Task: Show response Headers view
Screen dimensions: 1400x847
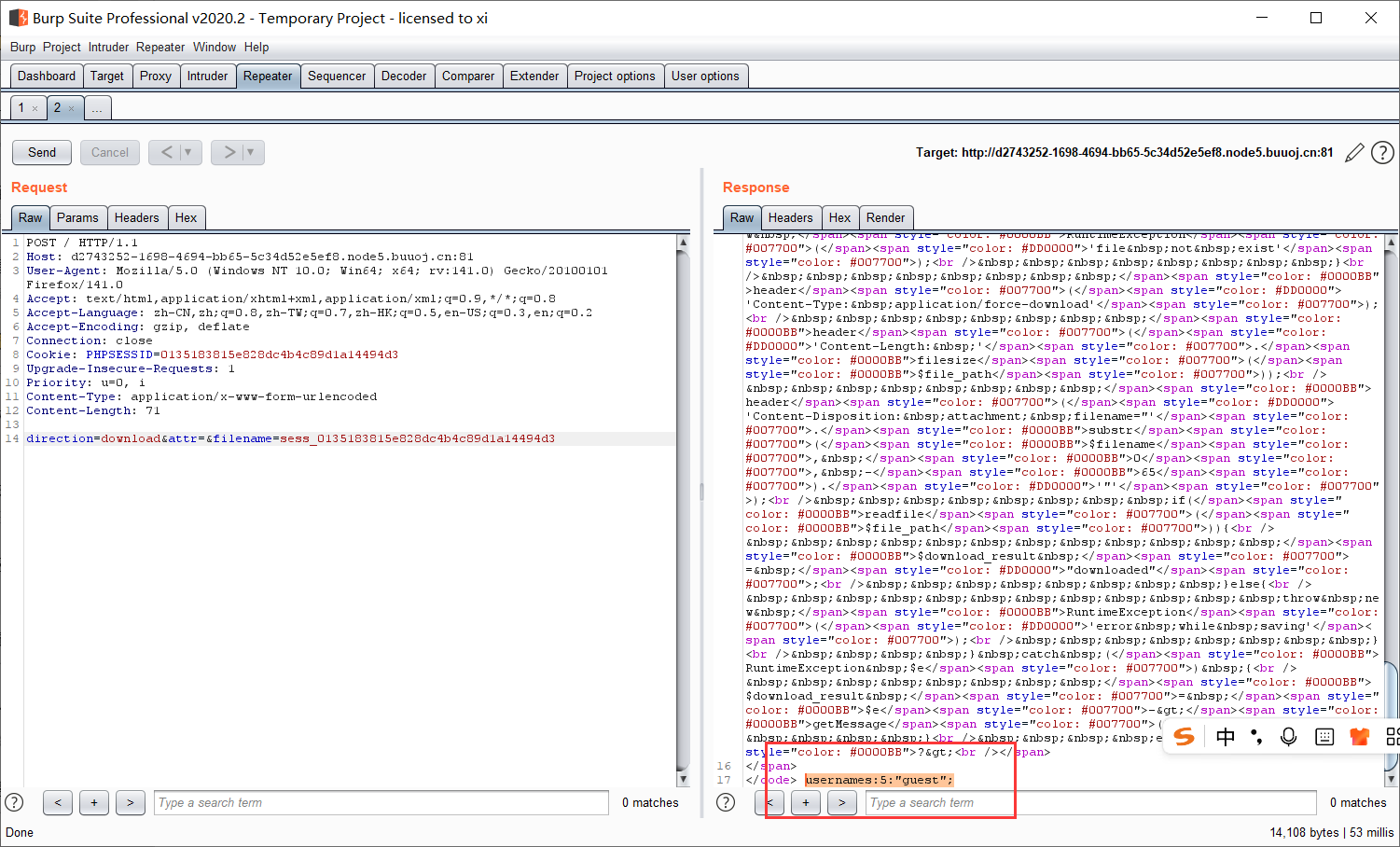Action: [x=791, y=217]
